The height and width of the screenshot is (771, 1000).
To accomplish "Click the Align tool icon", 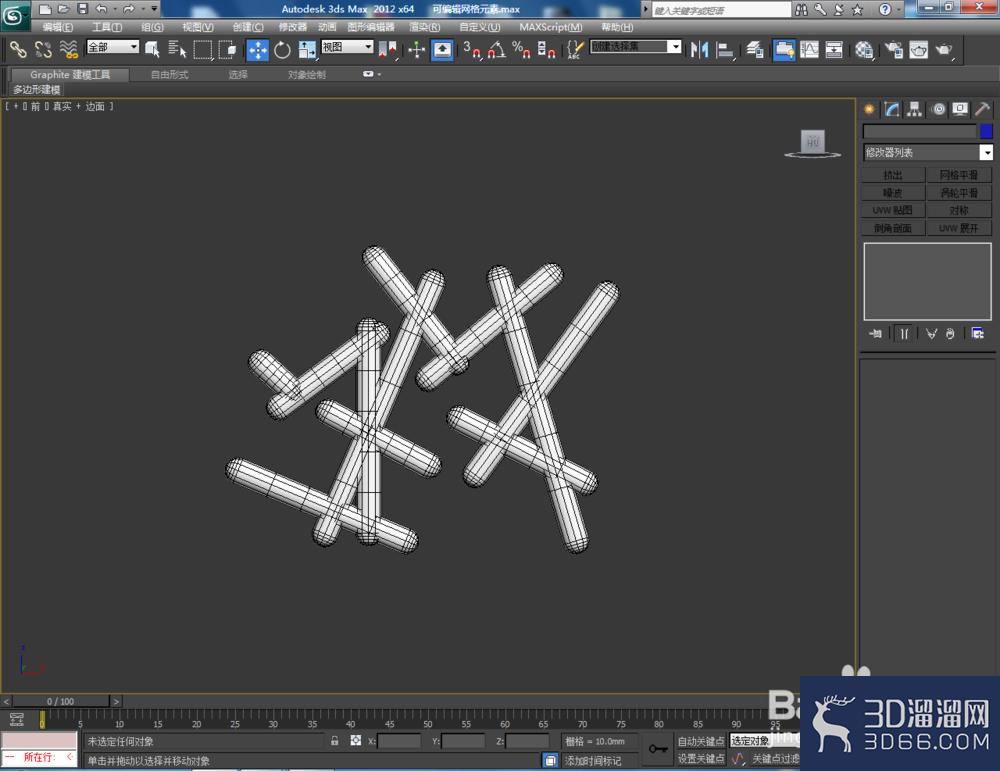I will point(725,49).
